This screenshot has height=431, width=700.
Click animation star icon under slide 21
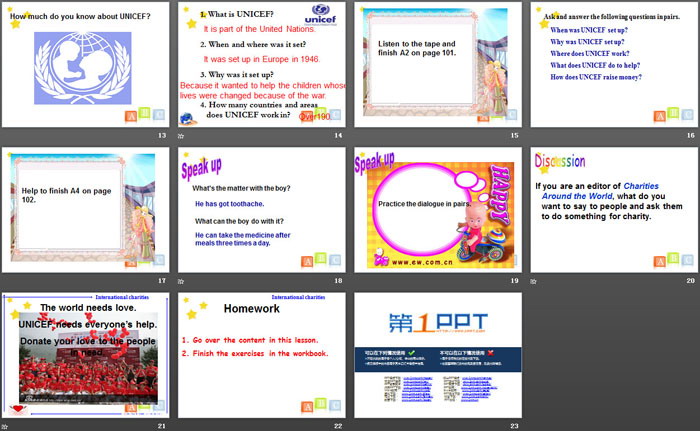(x=4, y=427)
